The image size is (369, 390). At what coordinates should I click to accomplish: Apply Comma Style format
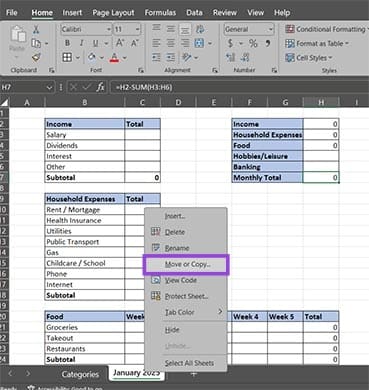click(x=267, y=43)
